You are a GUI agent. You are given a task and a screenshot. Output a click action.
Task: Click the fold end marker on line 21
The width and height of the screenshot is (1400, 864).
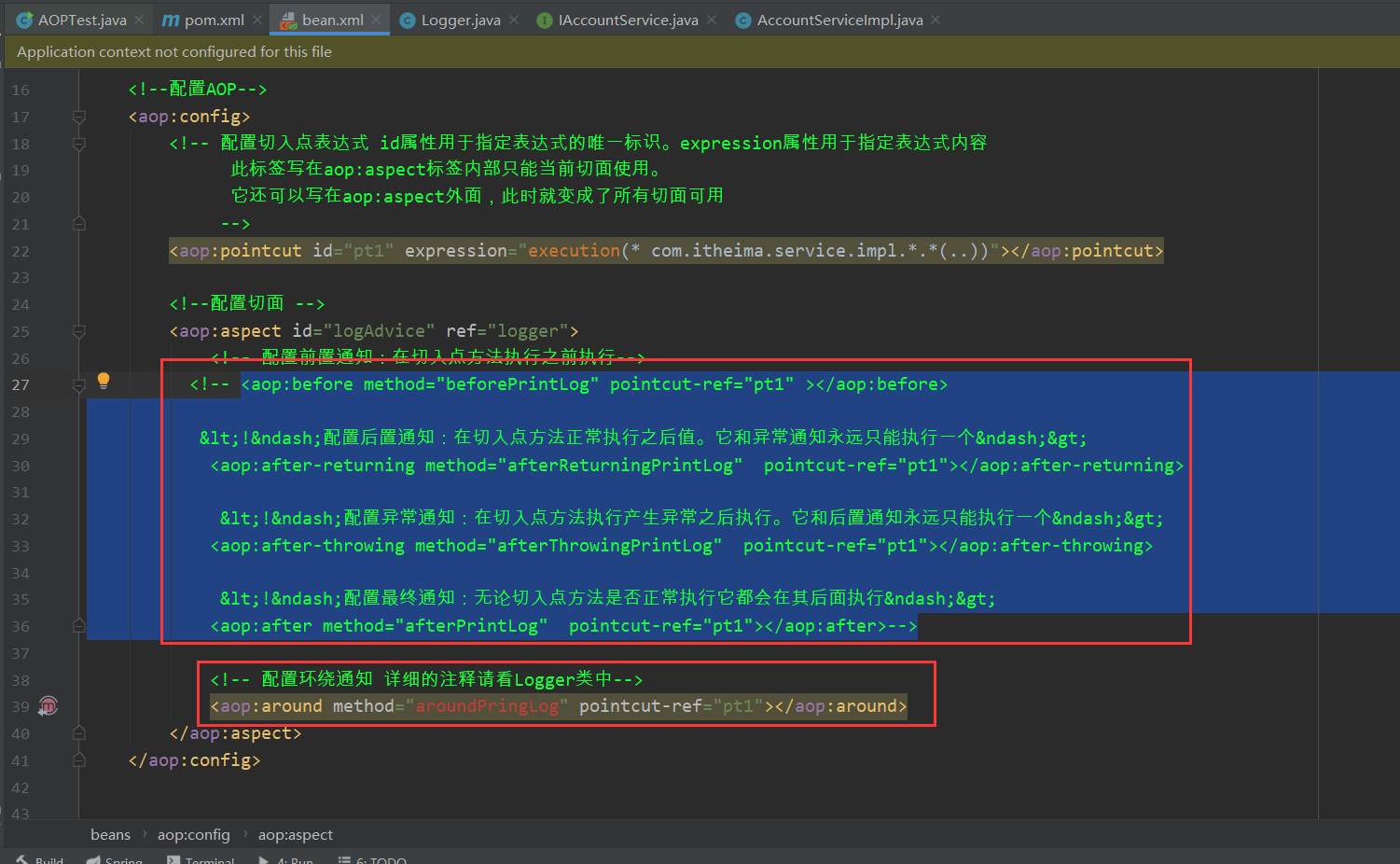(x=79, y=224)
